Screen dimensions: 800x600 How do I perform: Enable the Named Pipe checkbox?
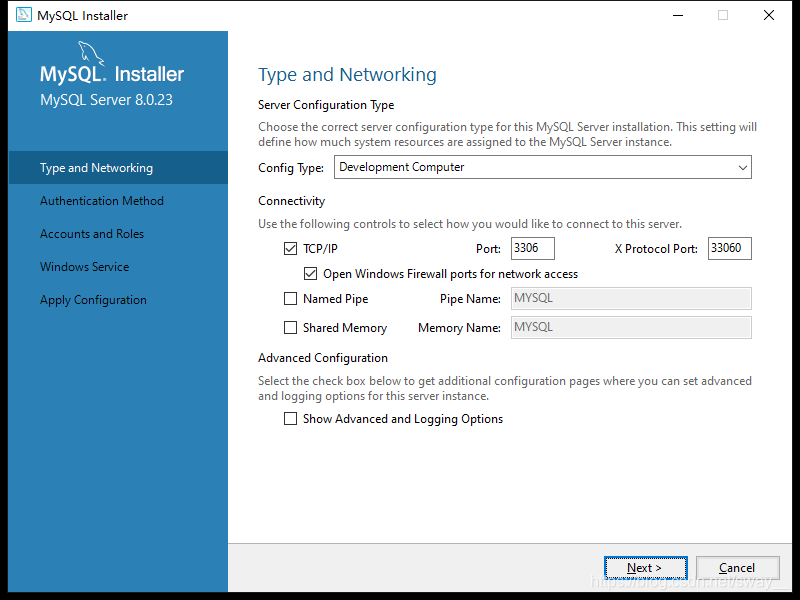[x=290, y=298]
